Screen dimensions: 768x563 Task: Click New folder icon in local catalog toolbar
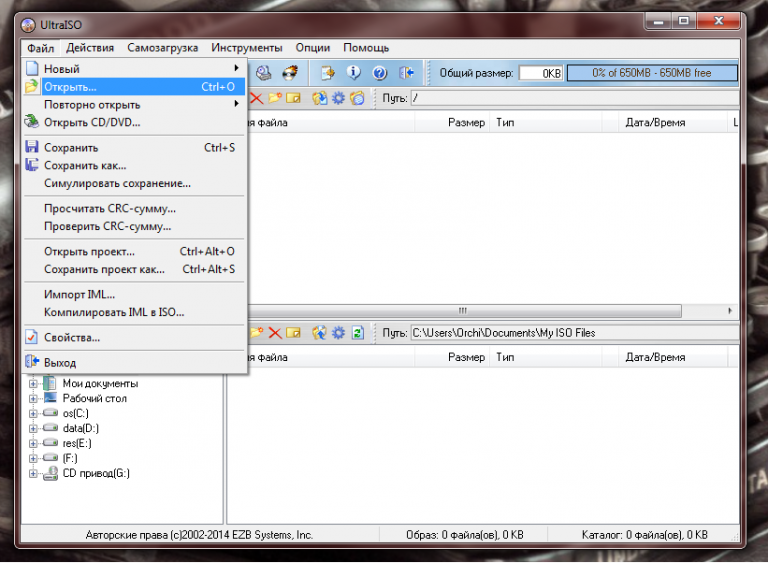[x=257, y=333]
